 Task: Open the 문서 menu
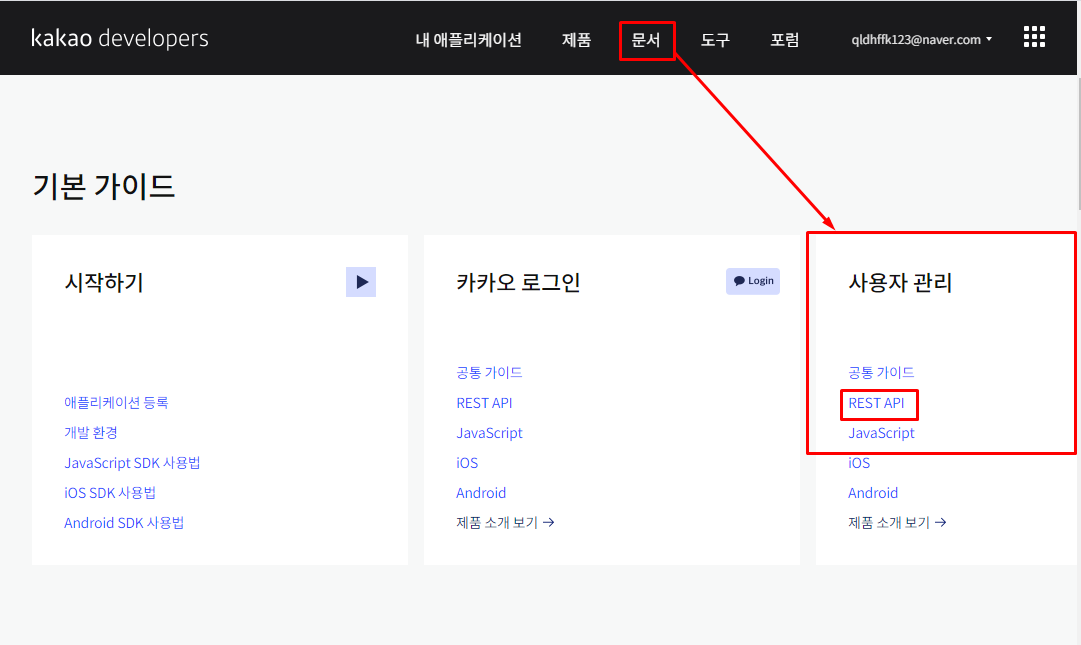pos(646,40)
